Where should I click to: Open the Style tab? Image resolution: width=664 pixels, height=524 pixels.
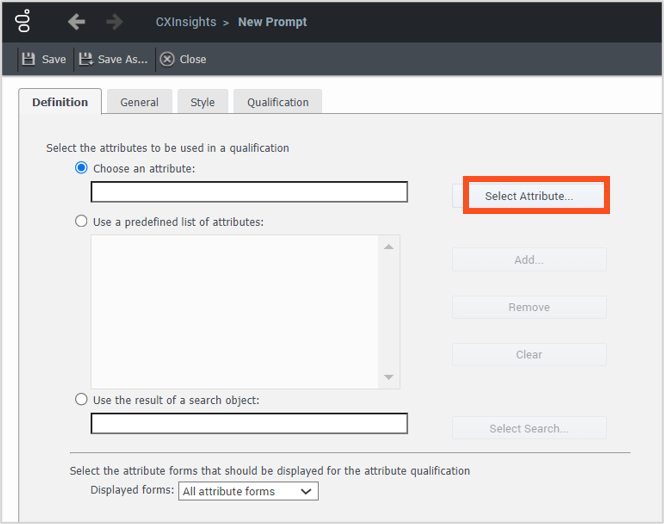pyautogui.click(x=202, y=102)
